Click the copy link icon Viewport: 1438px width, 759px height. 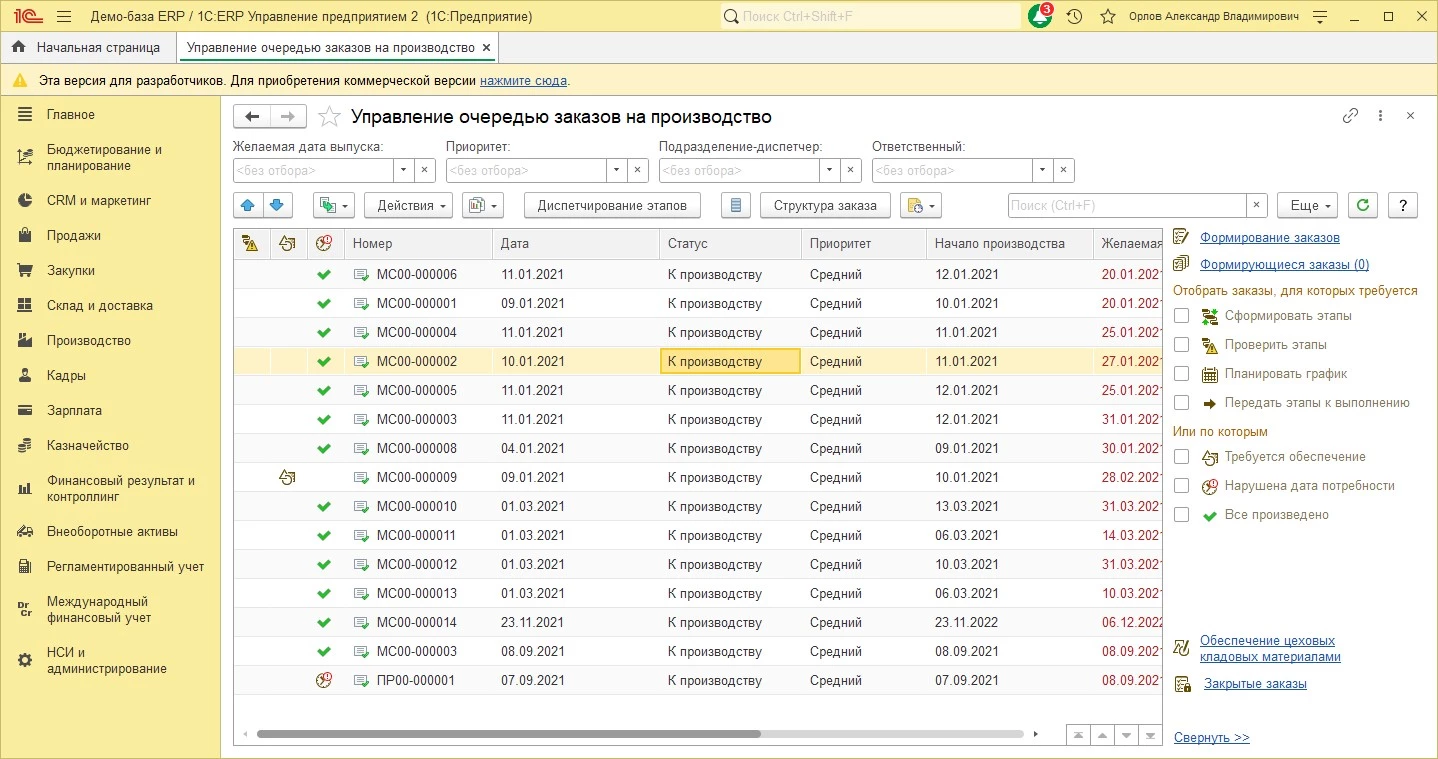tap(1350, 116)
